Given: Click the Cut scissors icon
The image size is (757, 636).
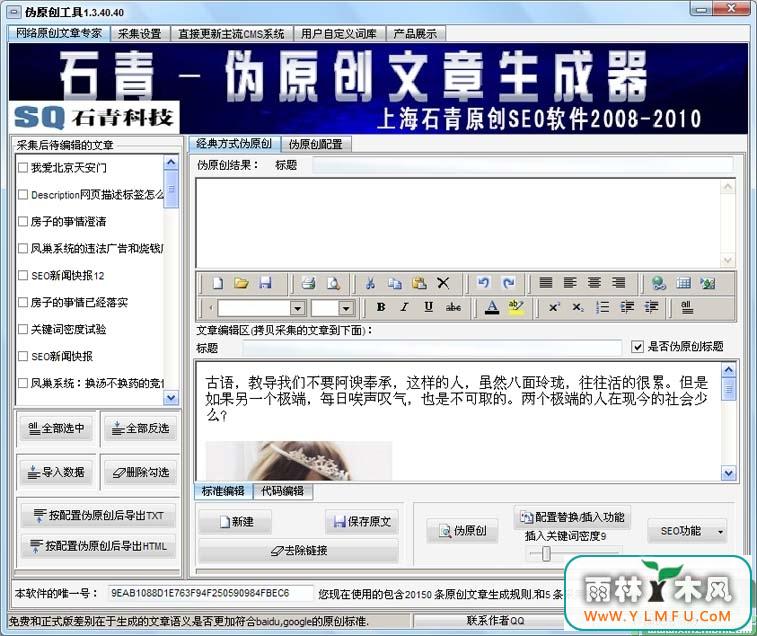Looking at the screenshot, I should coord(370,283).
